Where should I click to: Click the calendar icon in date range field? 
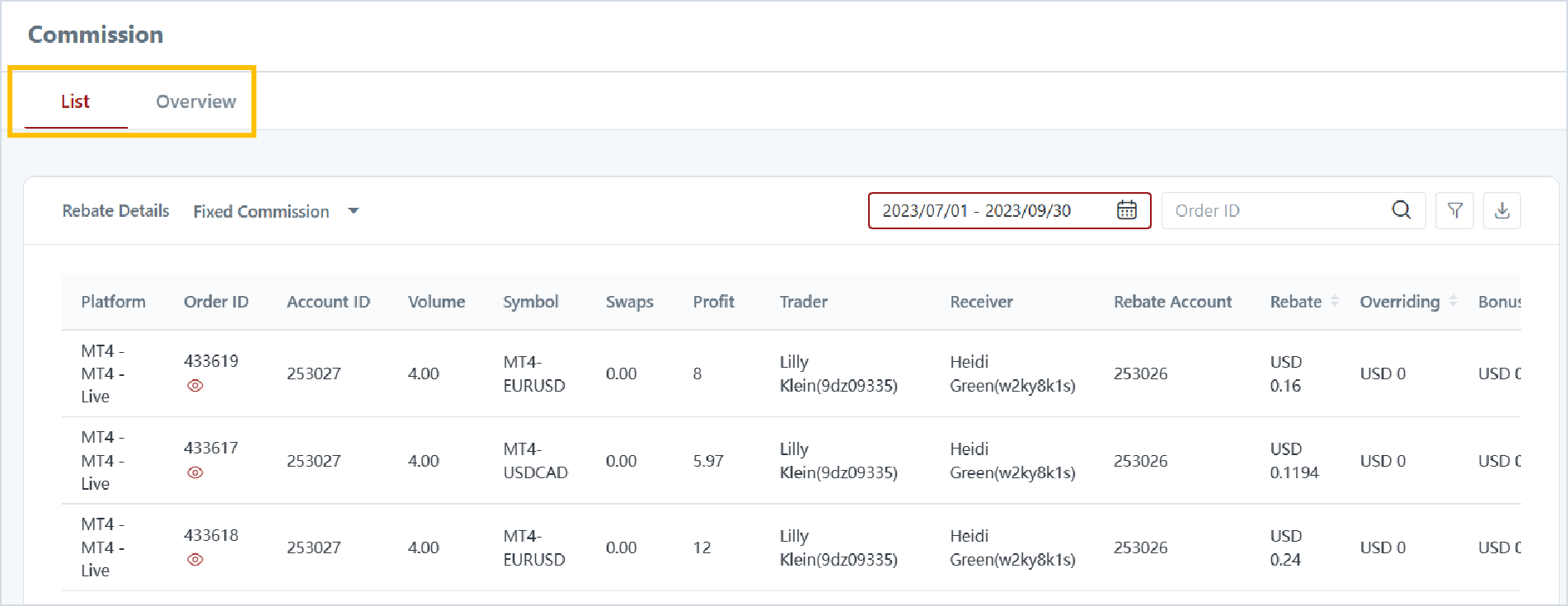click(1126, 210)
